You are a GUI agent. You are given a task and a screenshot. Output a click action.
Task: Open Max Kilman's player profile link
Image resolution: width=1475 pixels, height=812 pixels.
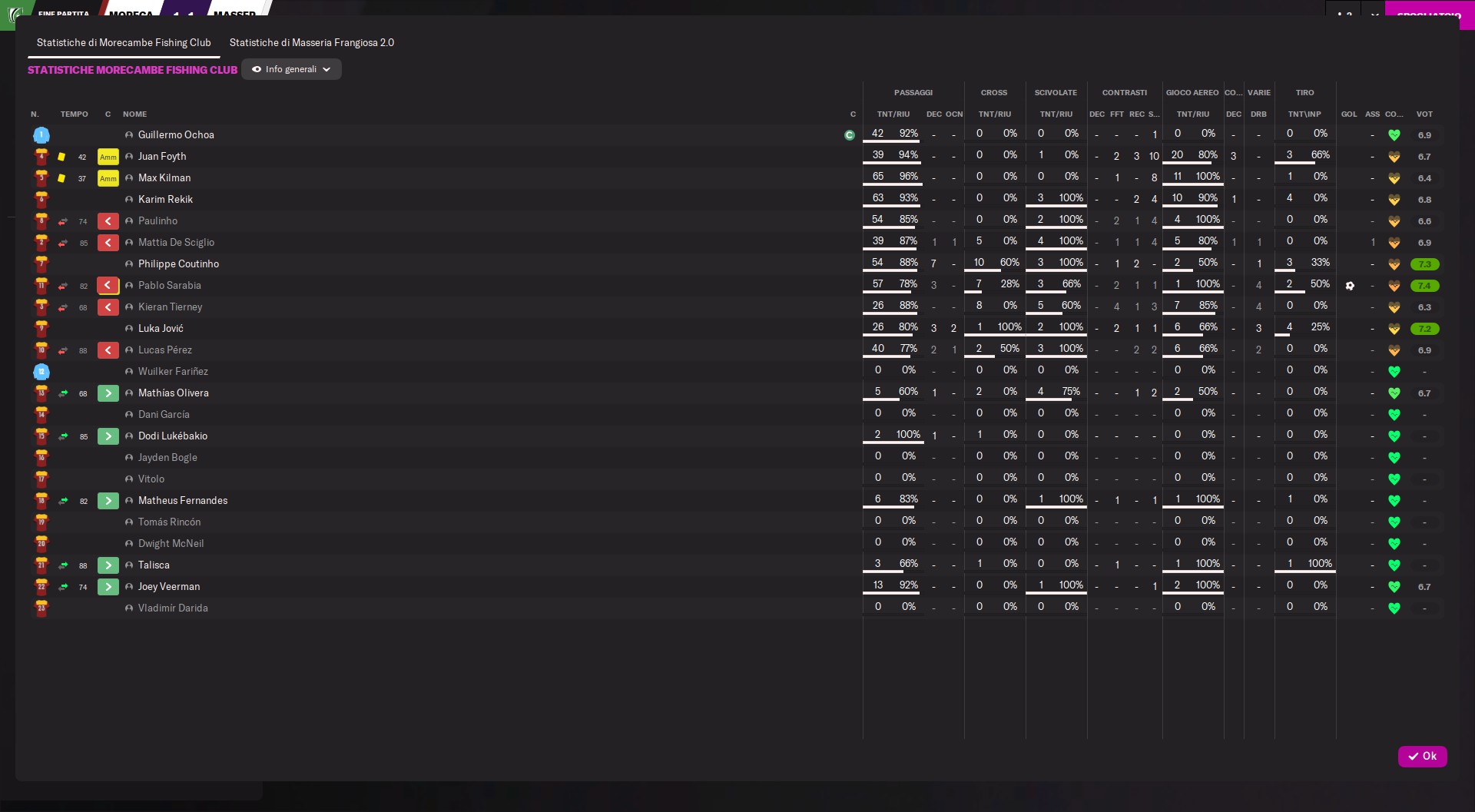tap(164, 178)
